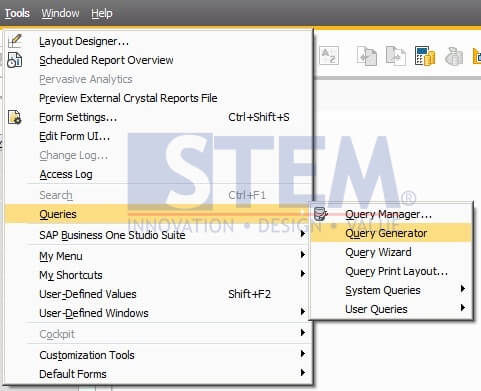The image size is (481, 391).
Task: Click the Default Forms label
Action: coord(73,374)
